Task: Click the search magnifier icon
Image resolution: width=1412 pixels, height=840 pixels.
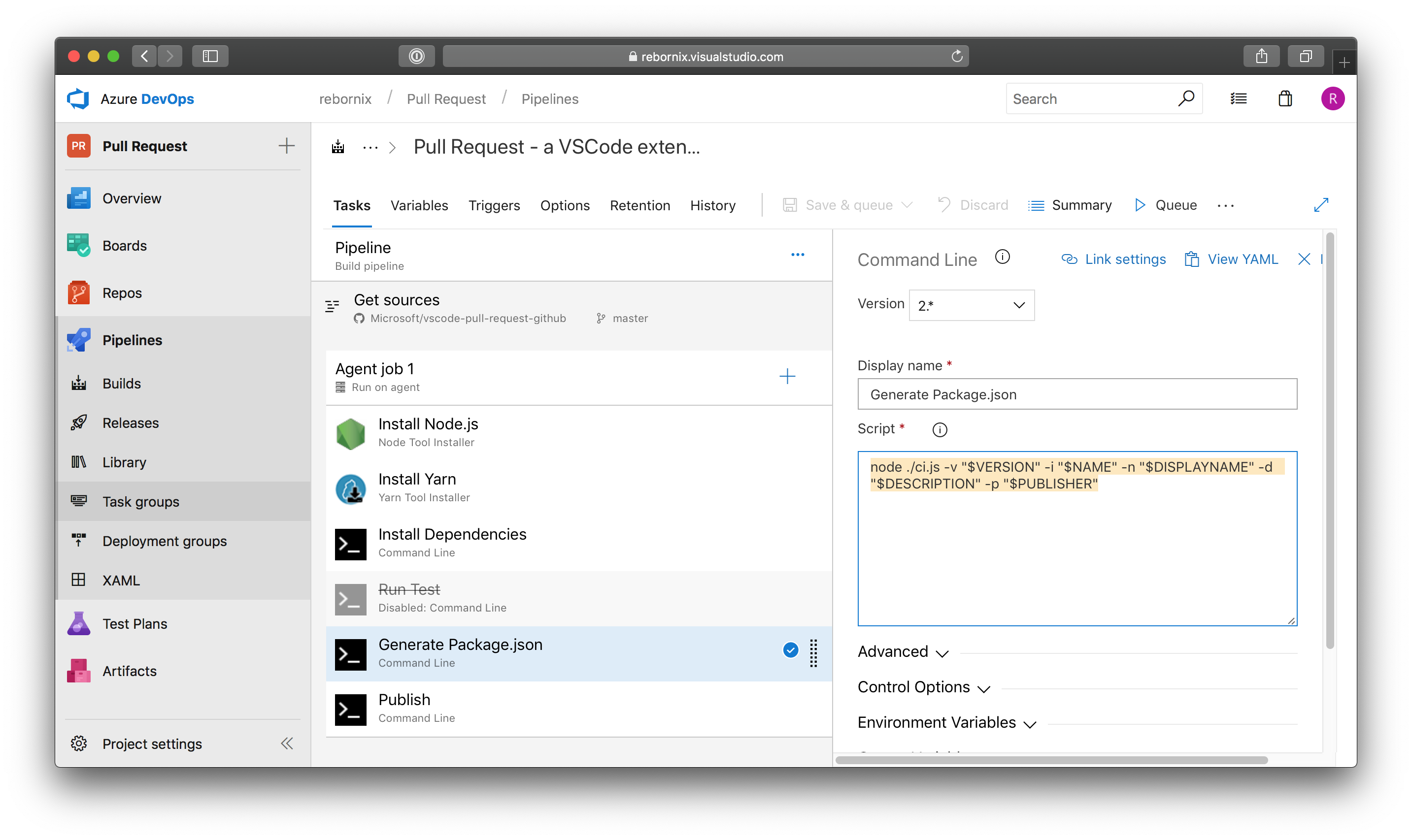Action: (1185, 98)
